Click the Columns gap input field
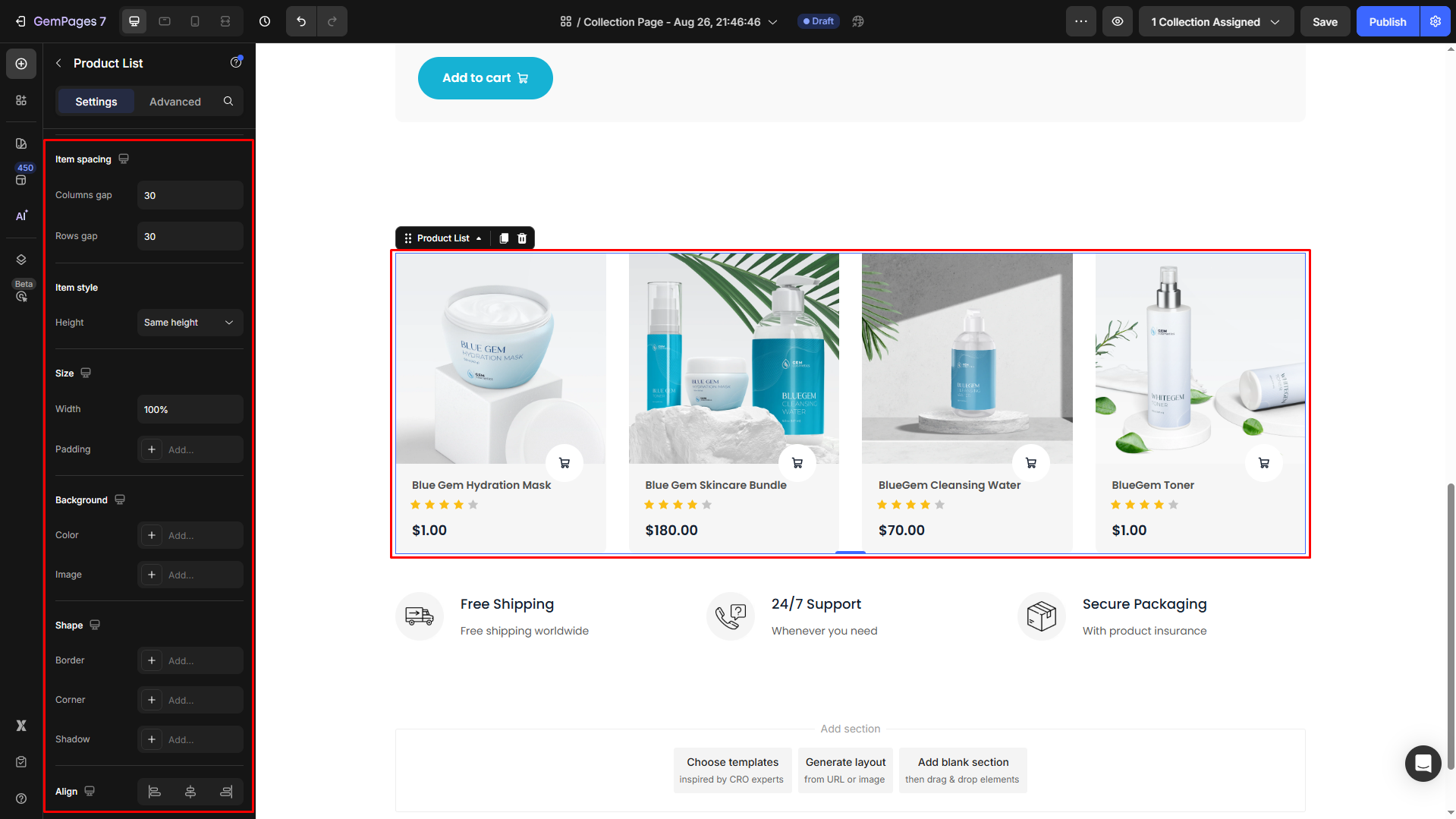1456x819 pixels. [190, 195]
